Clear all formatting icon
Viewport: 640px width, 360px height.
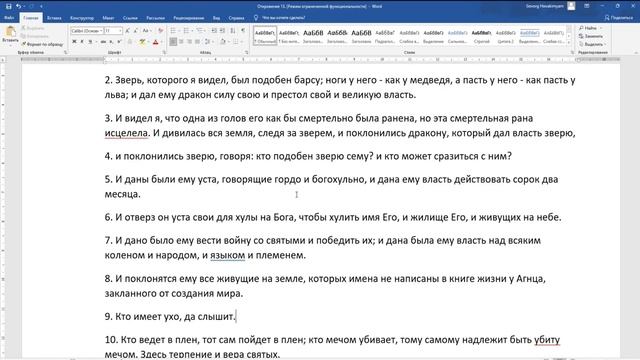click(160, 31)
